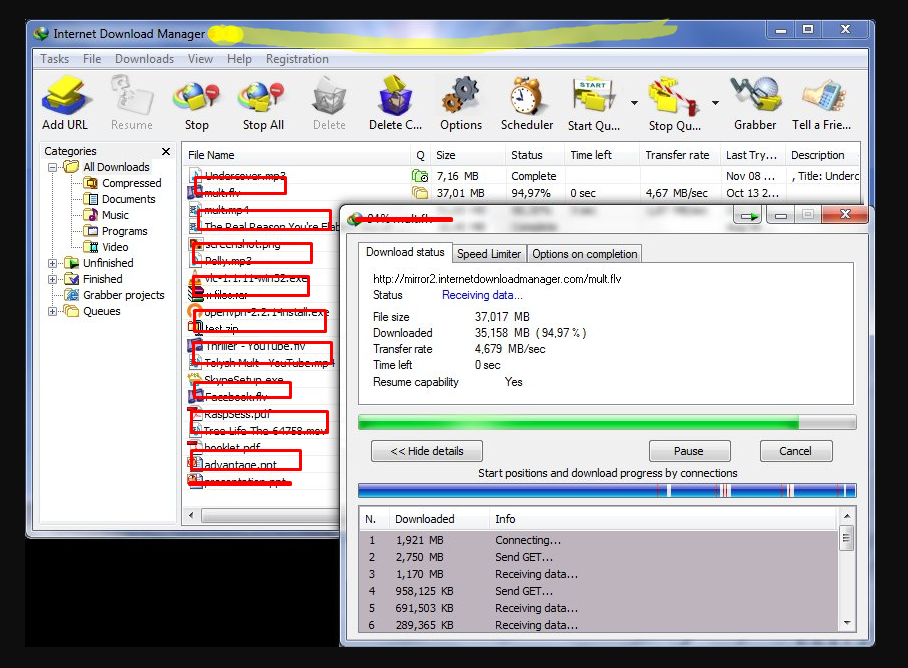
Task: Open the Tasks menu
Action: [54, 59]
